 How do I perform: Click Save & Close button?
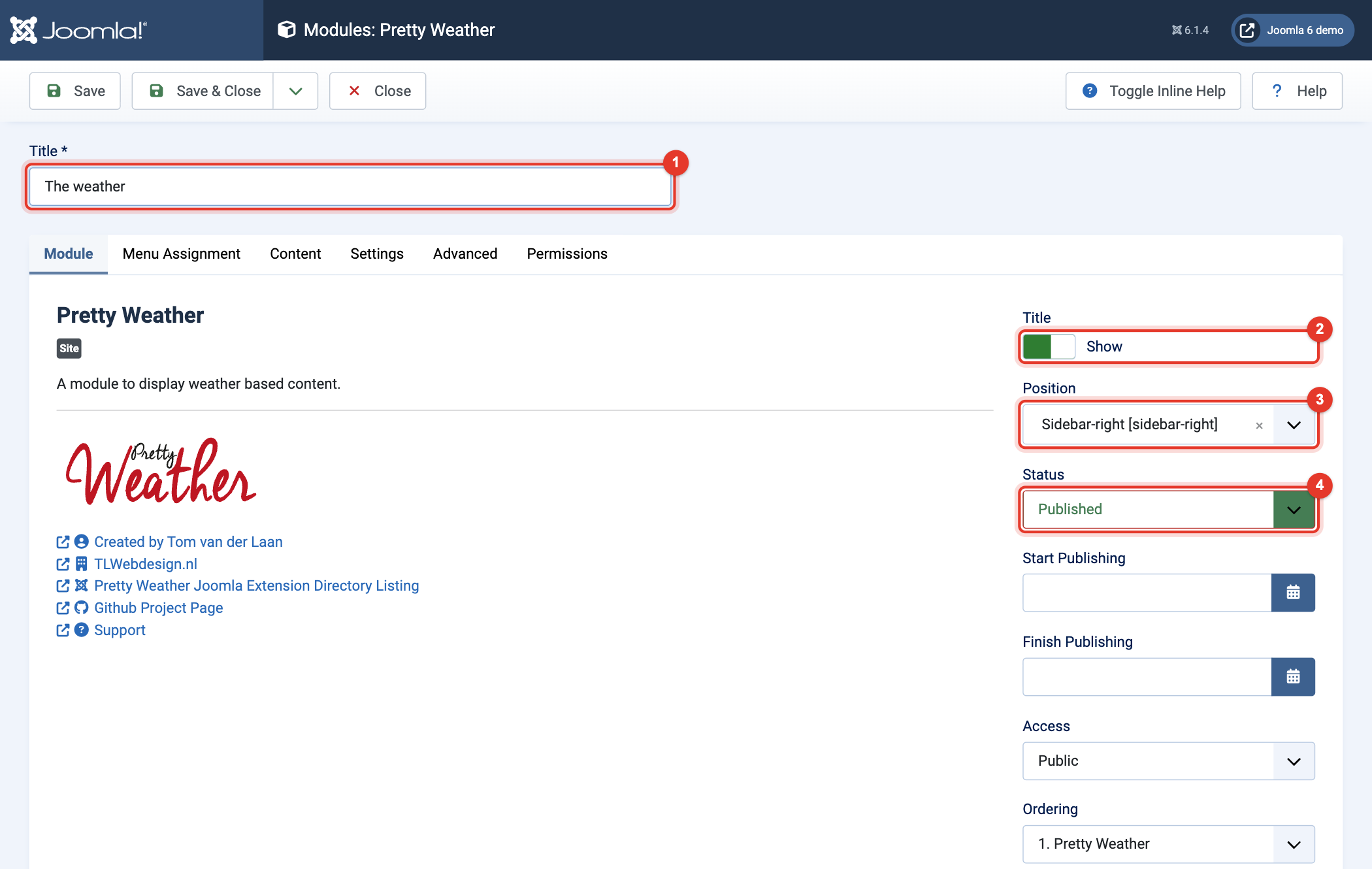click(203, 91)
